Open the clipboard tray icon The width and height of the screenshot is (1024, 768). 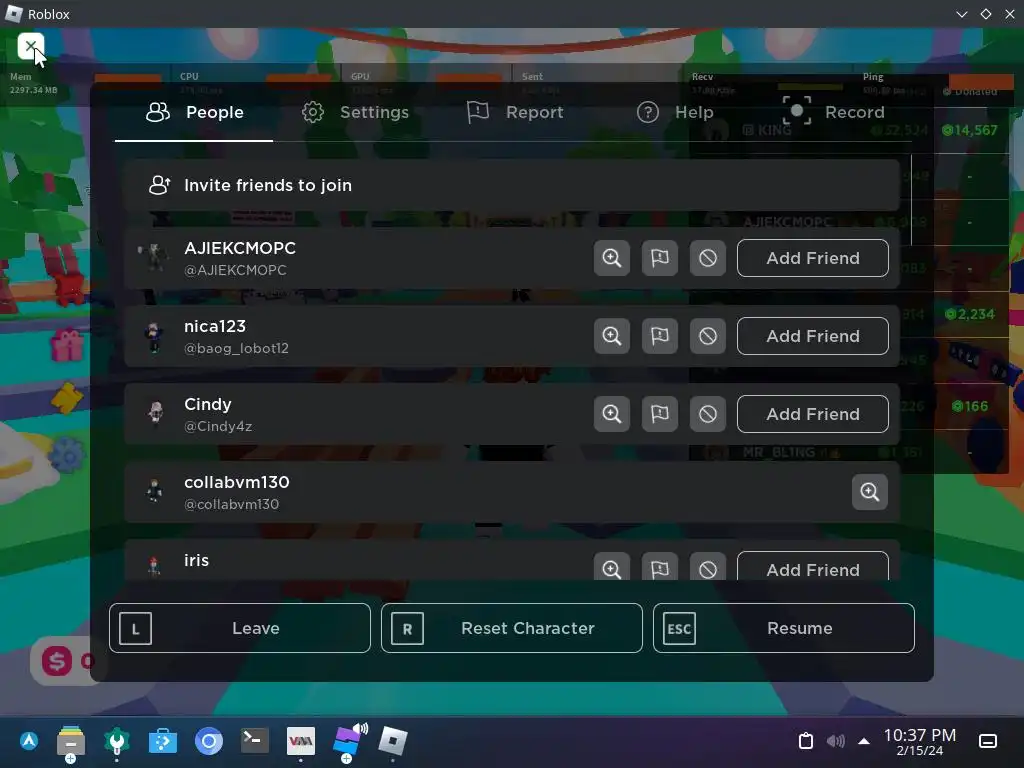806,741
